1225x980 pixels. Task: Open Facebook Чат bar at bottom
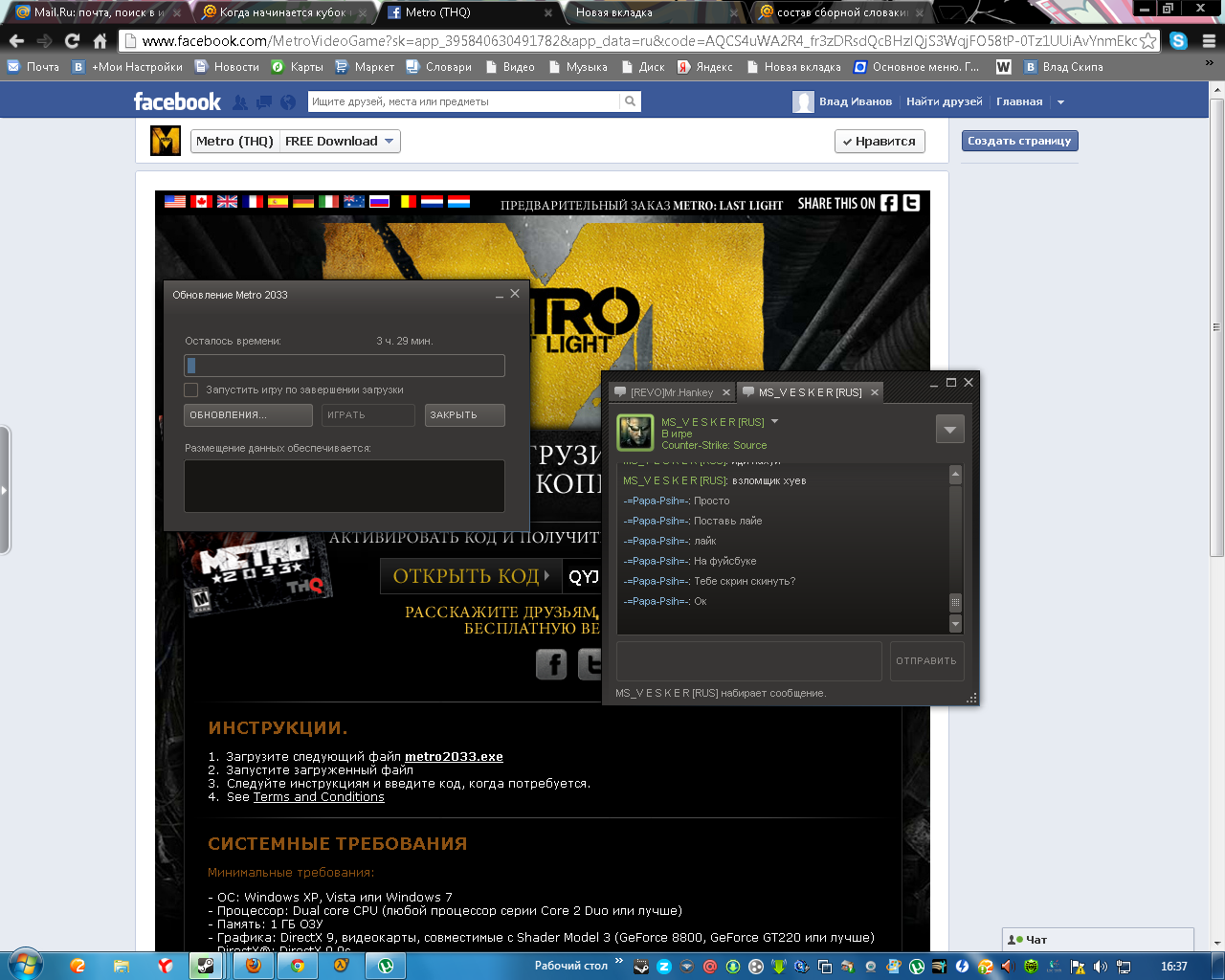coord(1098,939)
